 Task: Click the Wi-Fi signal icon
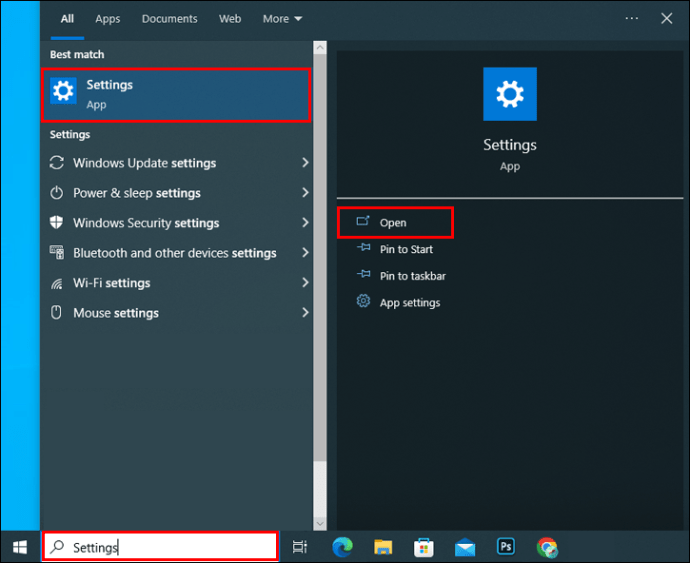click(x=57, y=283)
